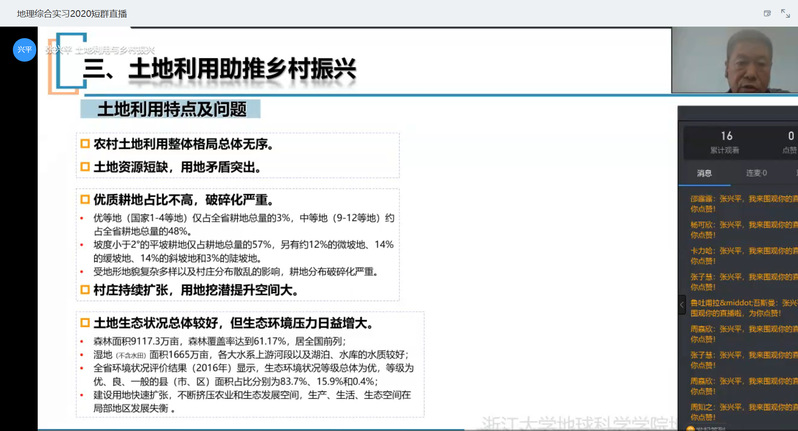Click the chat message from 杨可欣
The height and width of the screenshot is (431, 798).
click(740, 231)
